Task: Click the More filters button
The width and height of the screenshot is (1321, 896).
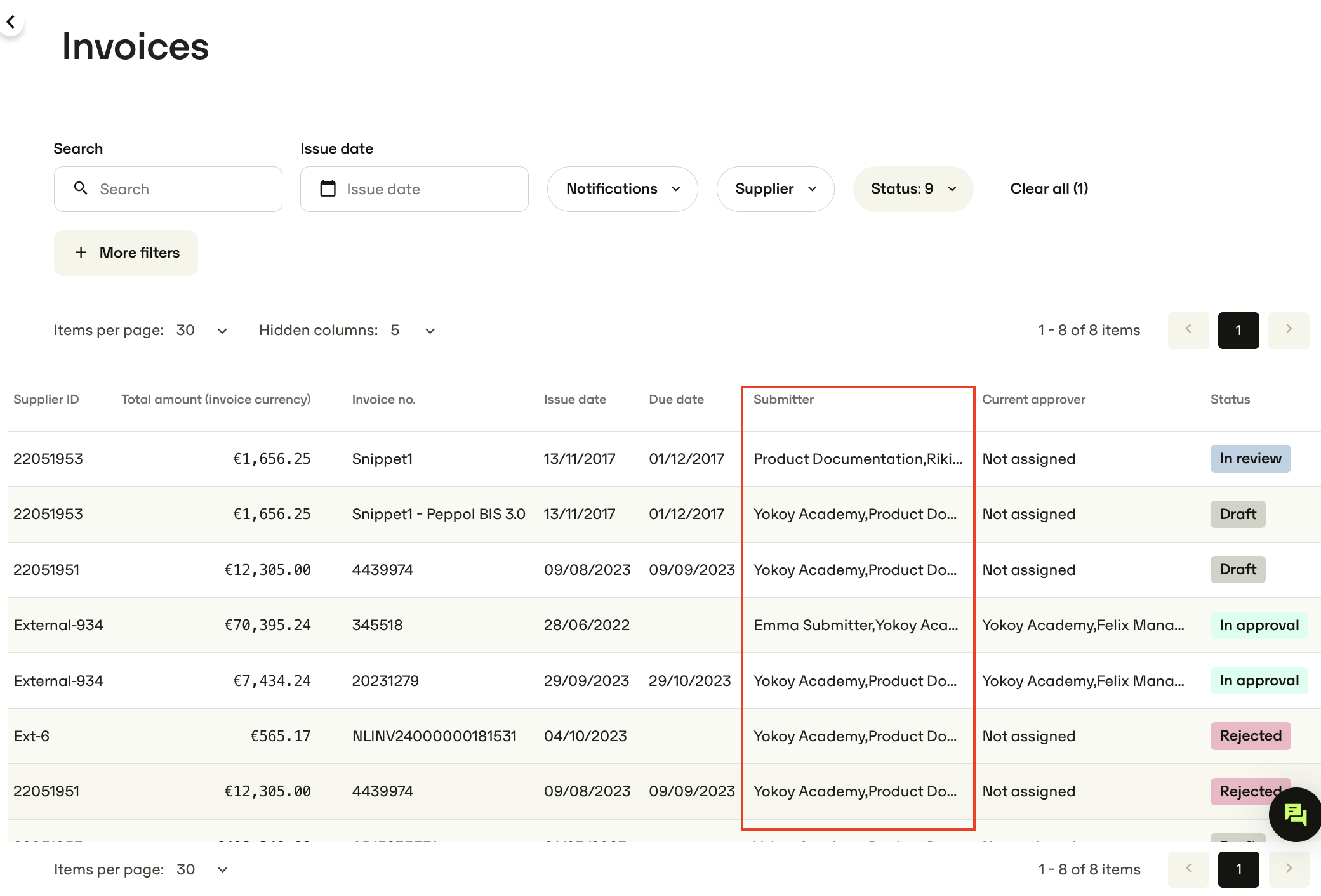Action: [x=126, y=253]
